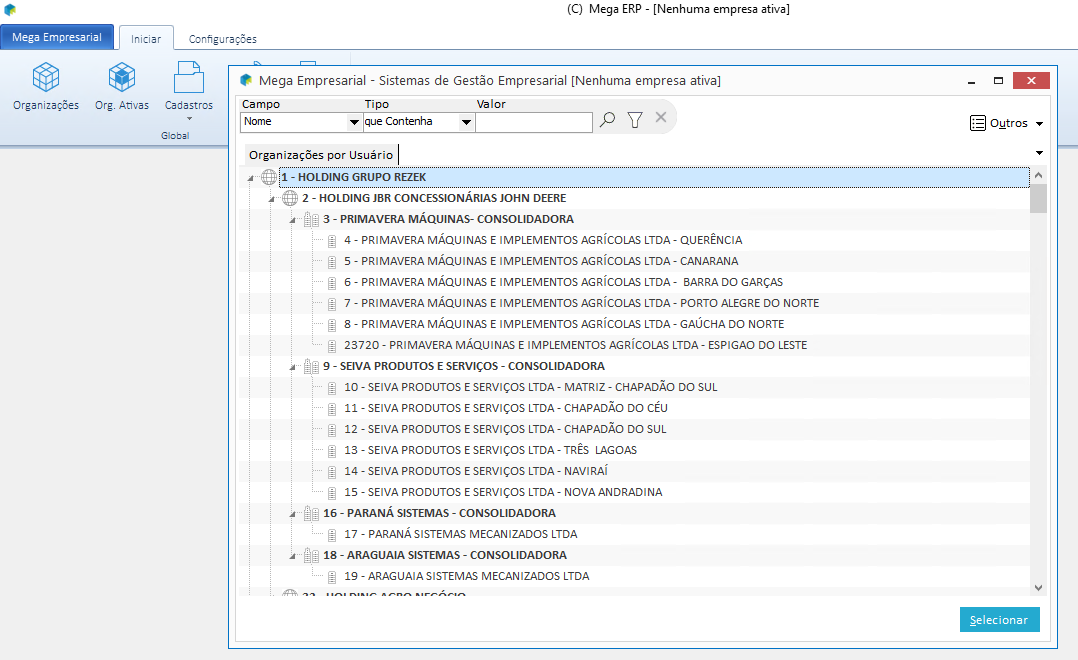
Task: Select 8 - PRIMAVERA MÁQUINAS - GAÚCHA DO NORTE
Action: [564, 324]
